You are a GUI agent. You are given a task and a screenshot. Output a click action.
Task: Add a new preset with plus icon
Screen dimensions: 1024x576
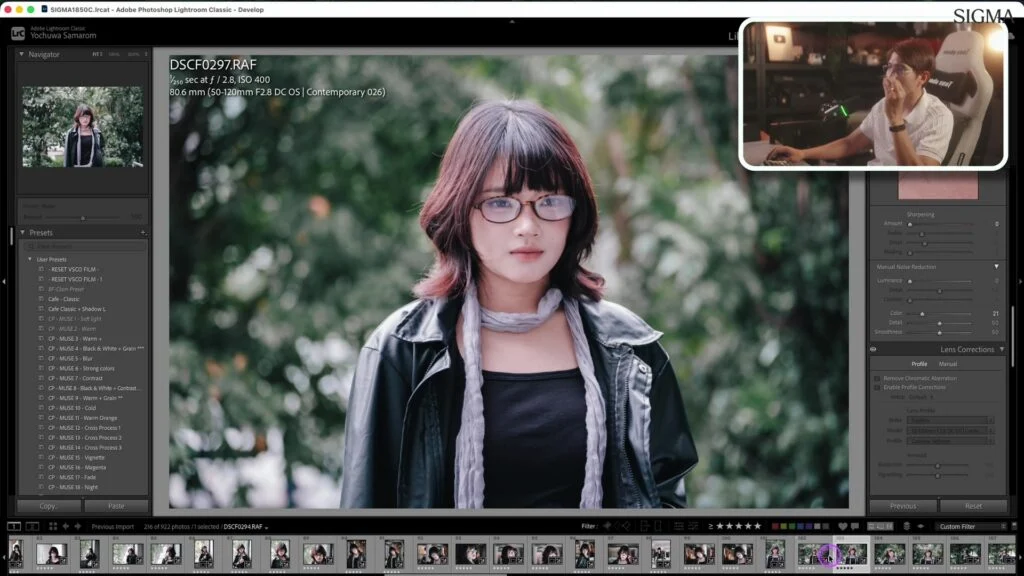(143, 232)
